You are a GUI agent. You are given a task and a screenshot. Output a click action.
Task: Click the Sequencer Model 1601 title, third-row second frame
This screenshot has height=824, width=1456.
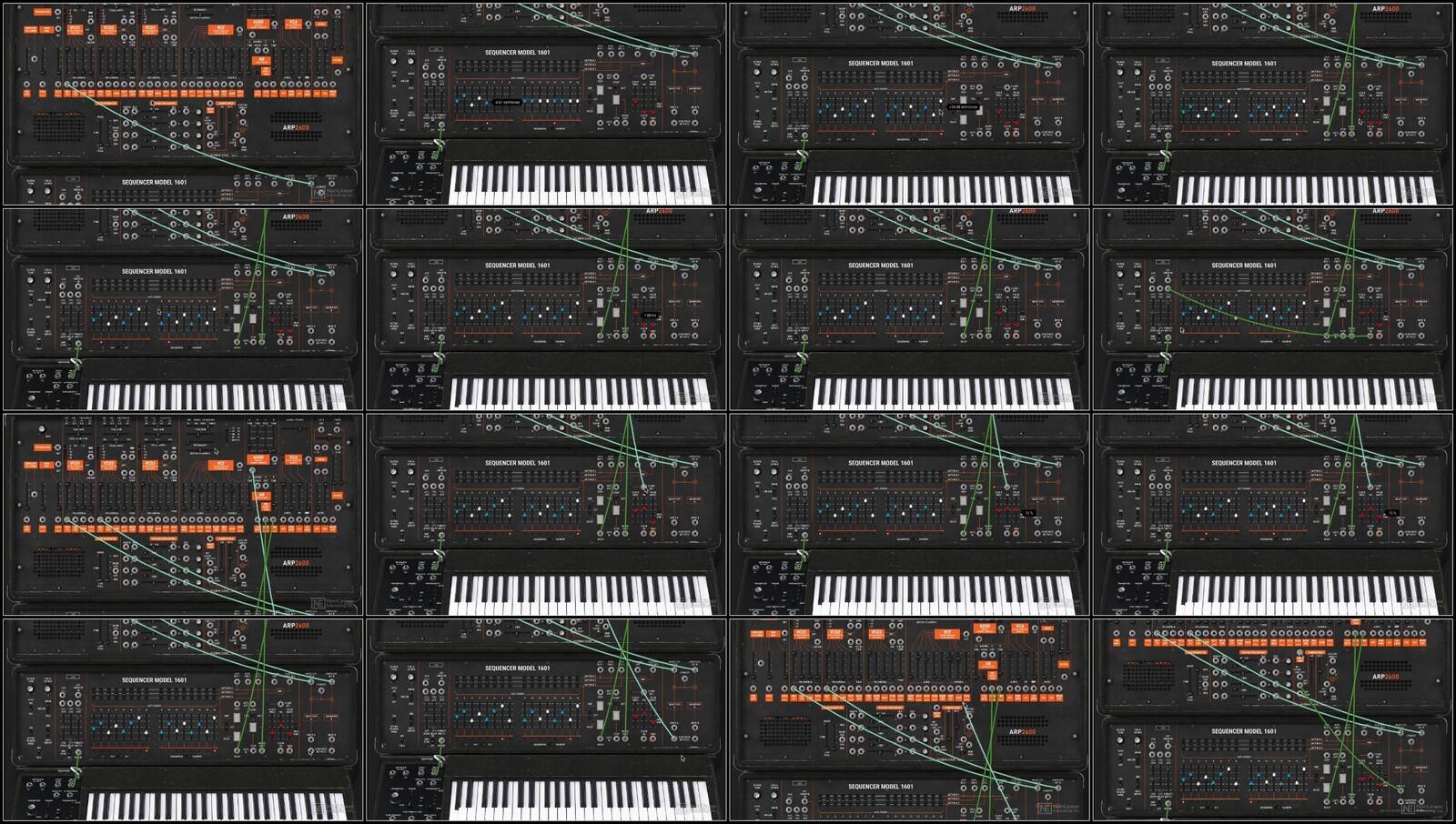(517, 463)
